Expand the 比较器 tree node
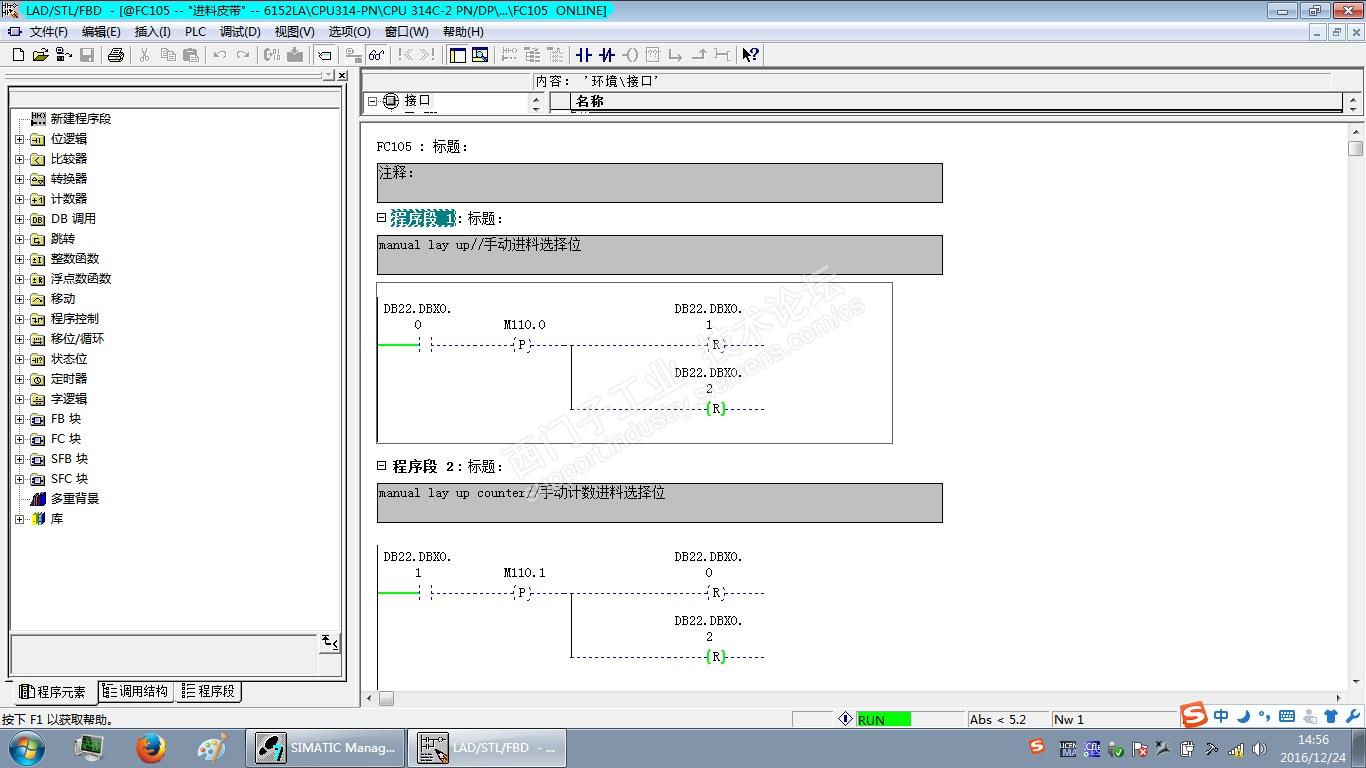 [x=19, y=159]
